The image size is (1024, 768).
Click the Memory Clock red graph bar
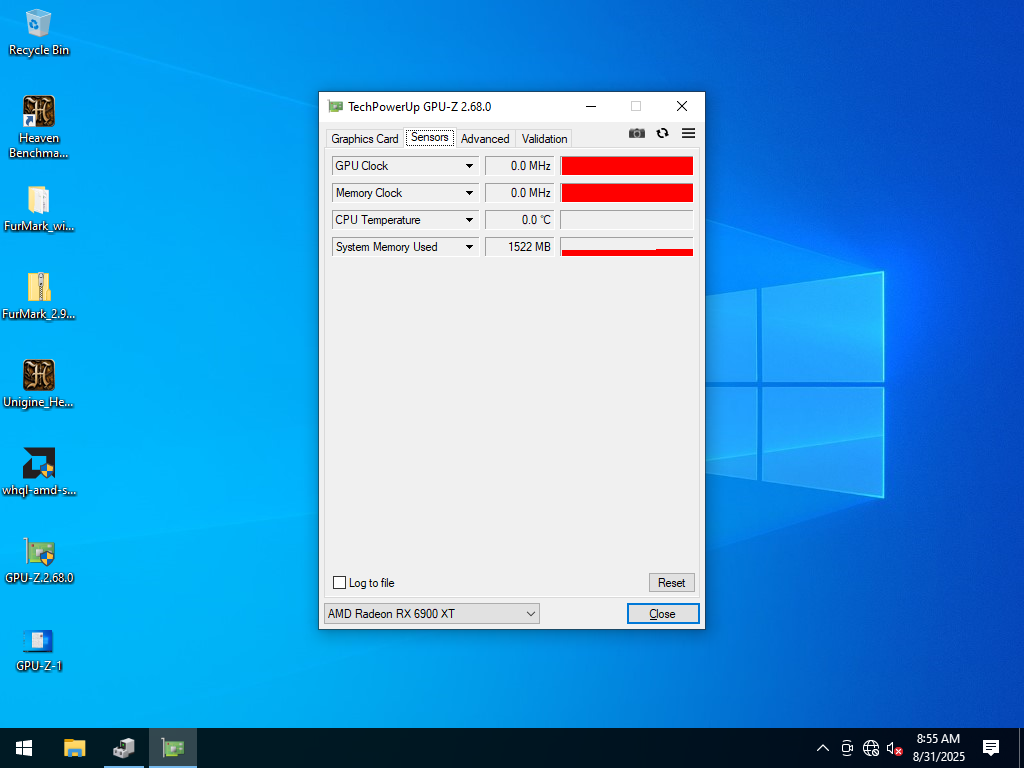pyautogui.click(x=627, y=193)
